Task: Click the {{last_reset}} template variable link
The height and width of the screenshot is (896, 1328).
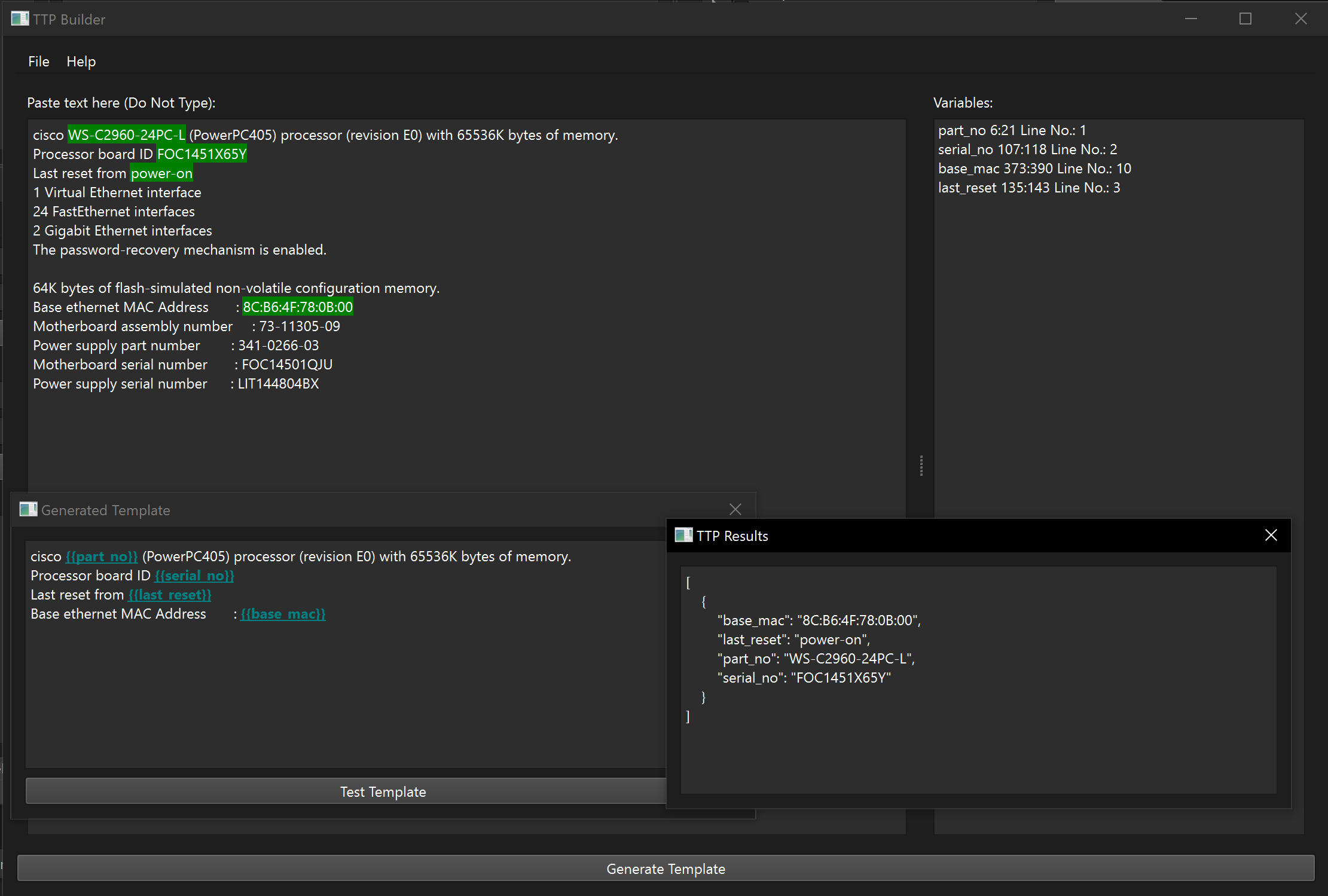Action: [x=170, y=595]
